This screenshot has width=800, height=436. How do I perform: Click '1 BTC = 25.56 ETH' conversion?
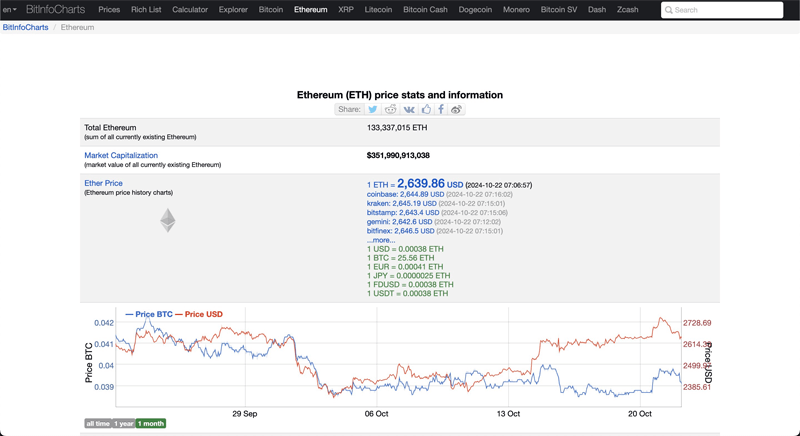(x=401, y=258)
